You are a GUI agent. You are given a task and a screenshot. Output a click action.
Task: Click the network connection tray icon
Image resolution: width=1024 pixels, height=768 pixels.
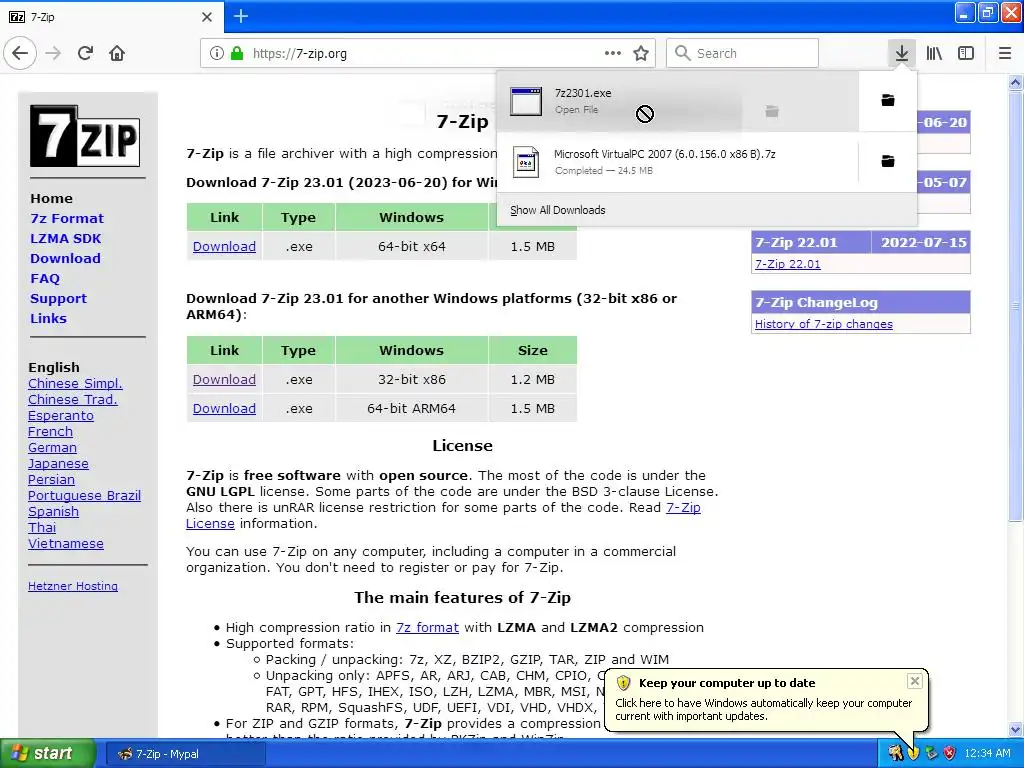(931, 753)
